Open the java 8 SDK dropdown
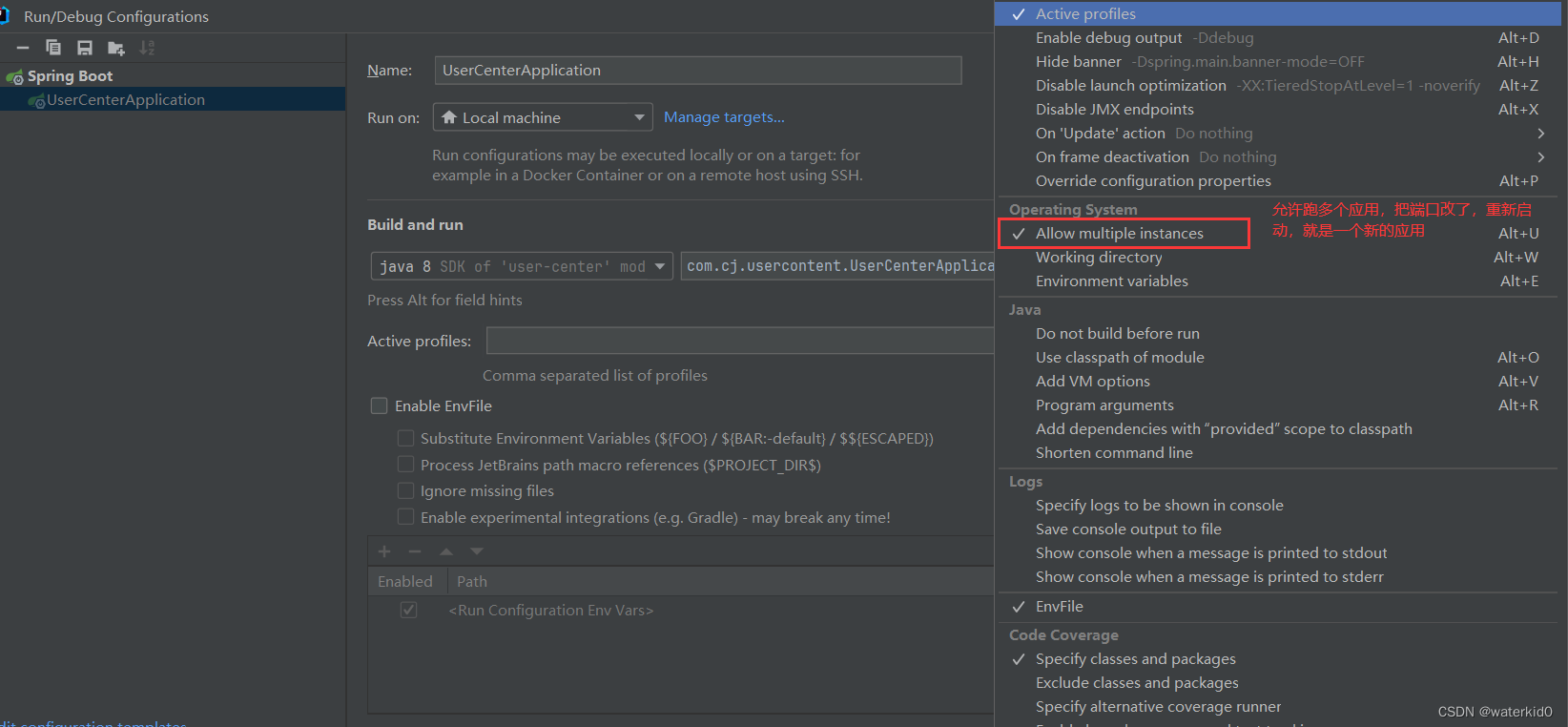 click(x=522, y=266)
